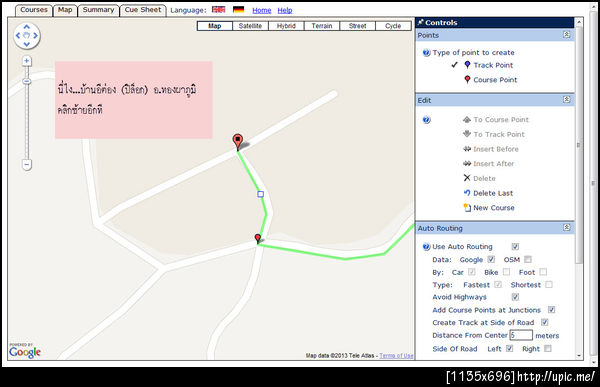Image resolution: width=600 pixels, height=387 pixels.
Task: Select Shortest route type checkbox
Action: (549, 284)
